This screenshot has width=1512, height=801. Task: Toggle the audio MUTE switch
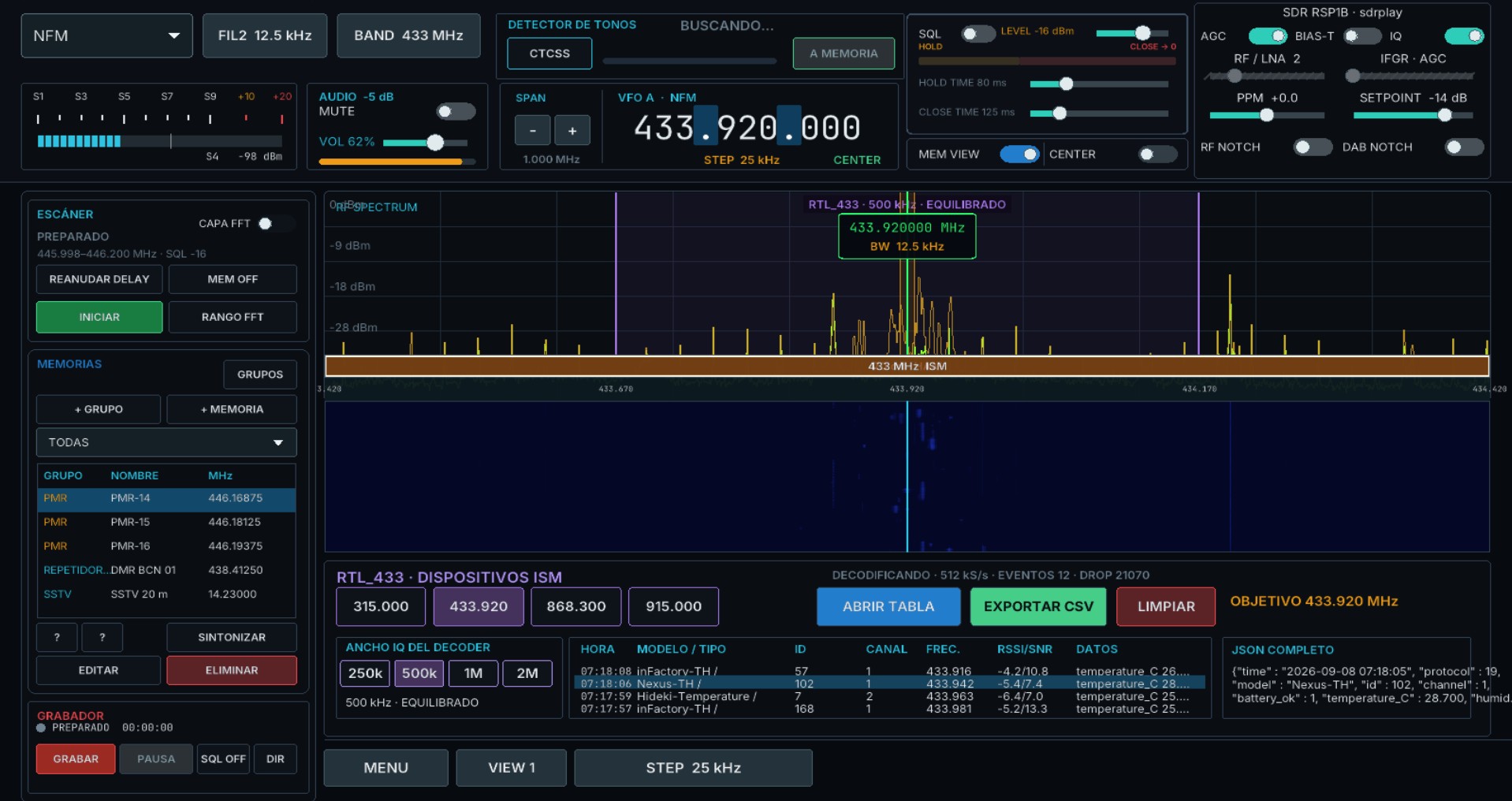pyautogui.click(x=456, y=112)
